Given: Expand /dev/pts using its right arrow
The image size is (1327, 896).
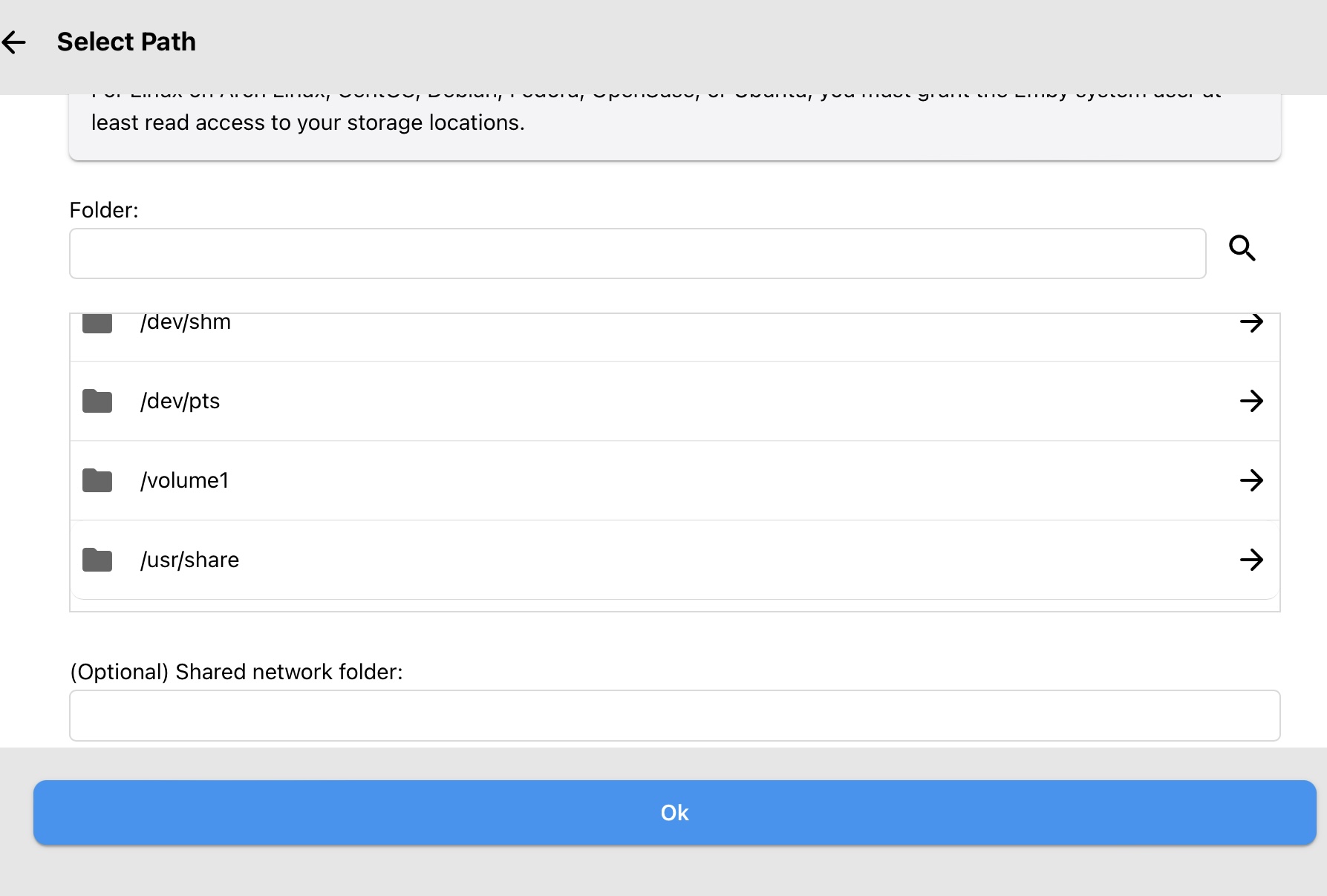Looking at the screenshot, I should [1251, 402].
